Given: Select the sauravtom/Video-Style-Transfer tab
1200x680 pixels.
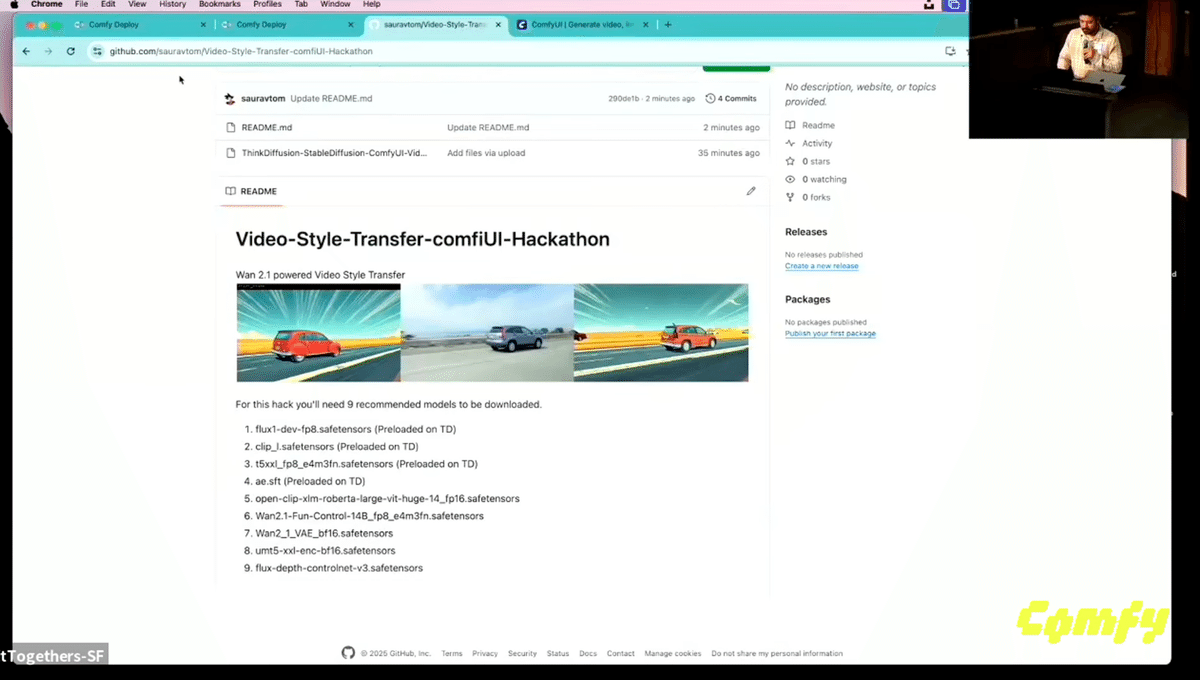Looking at the screenshot, I should pyautogui.click(x=435, y=24).
